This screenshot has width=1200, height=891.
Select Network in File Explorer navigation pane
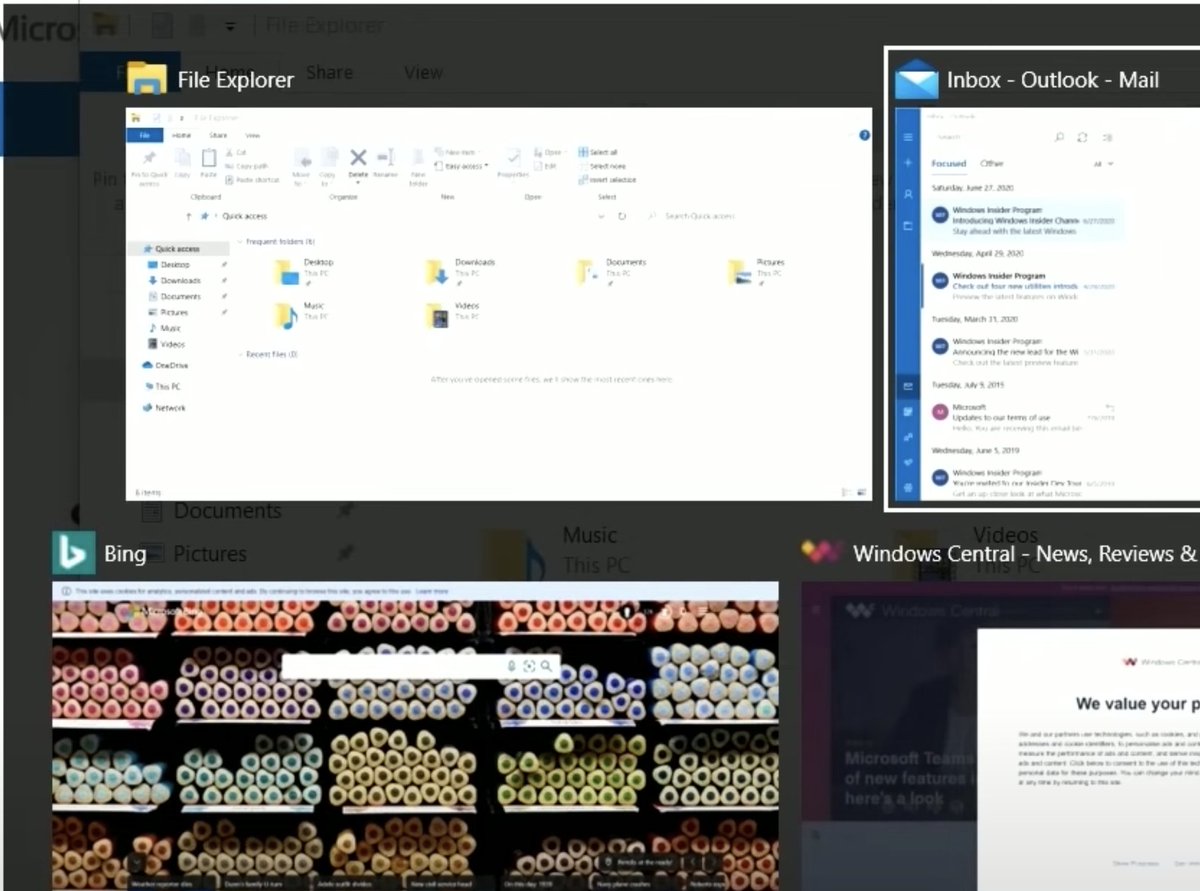click(164, 408)
